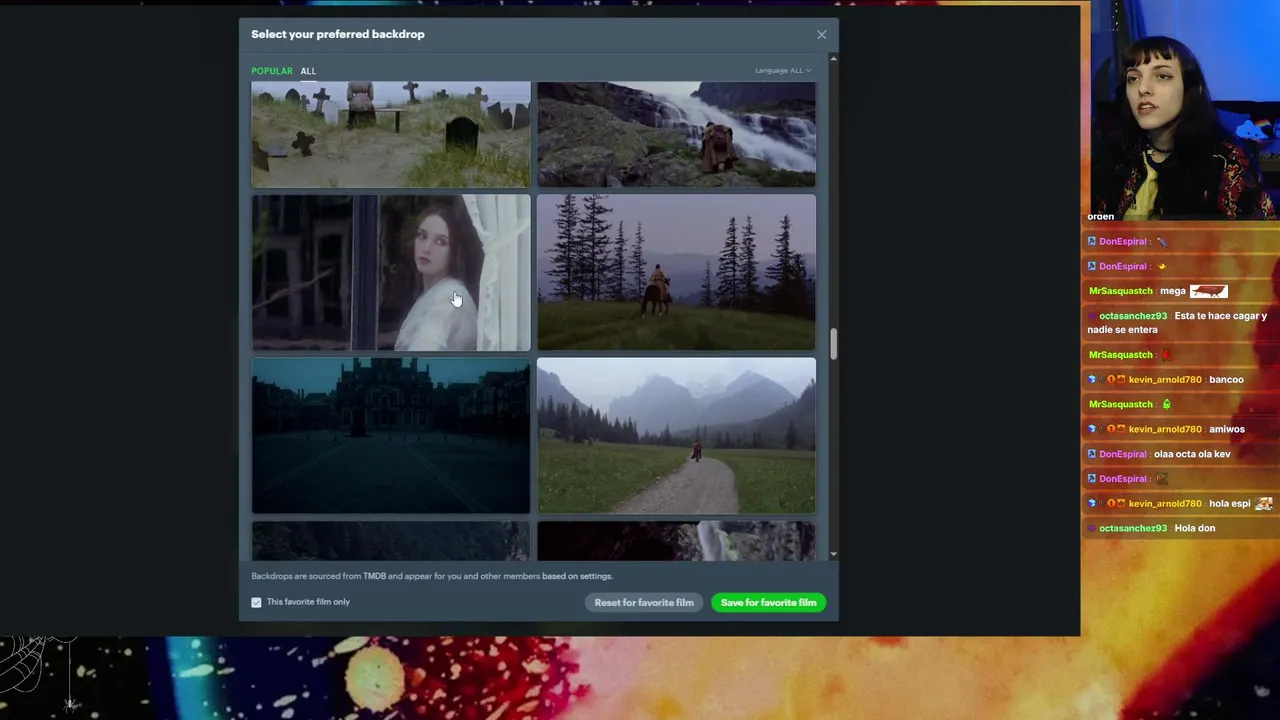Switch to the POPULAR backdrops tab

[272, 71]
